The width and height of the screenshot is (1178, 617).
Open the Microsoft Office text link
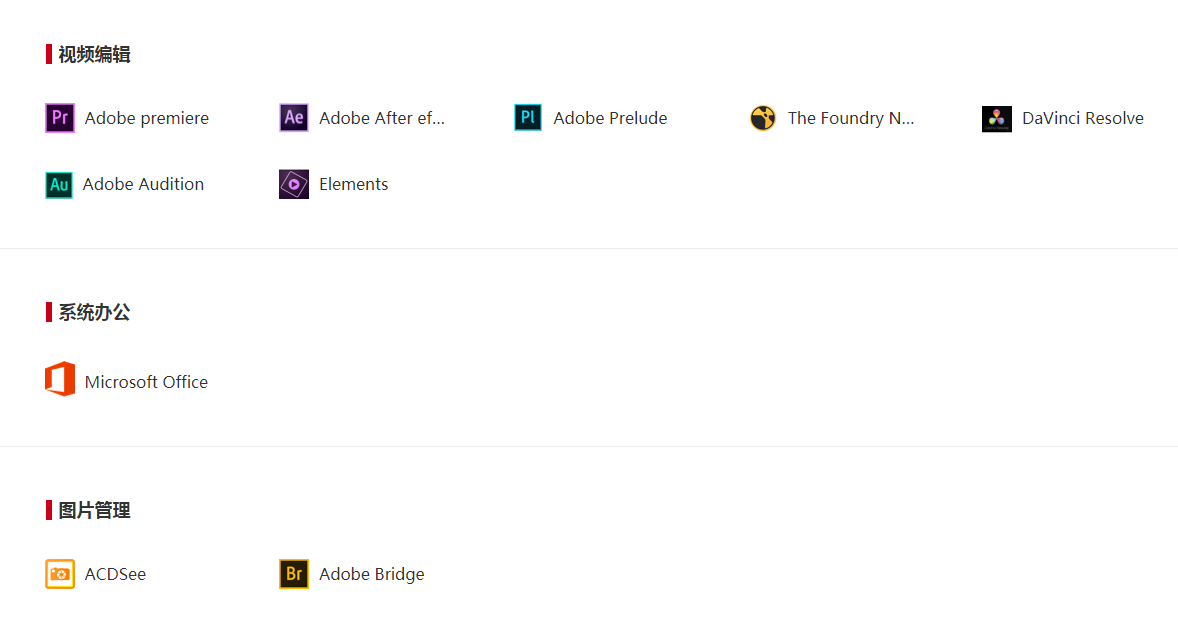pos(146,382)
